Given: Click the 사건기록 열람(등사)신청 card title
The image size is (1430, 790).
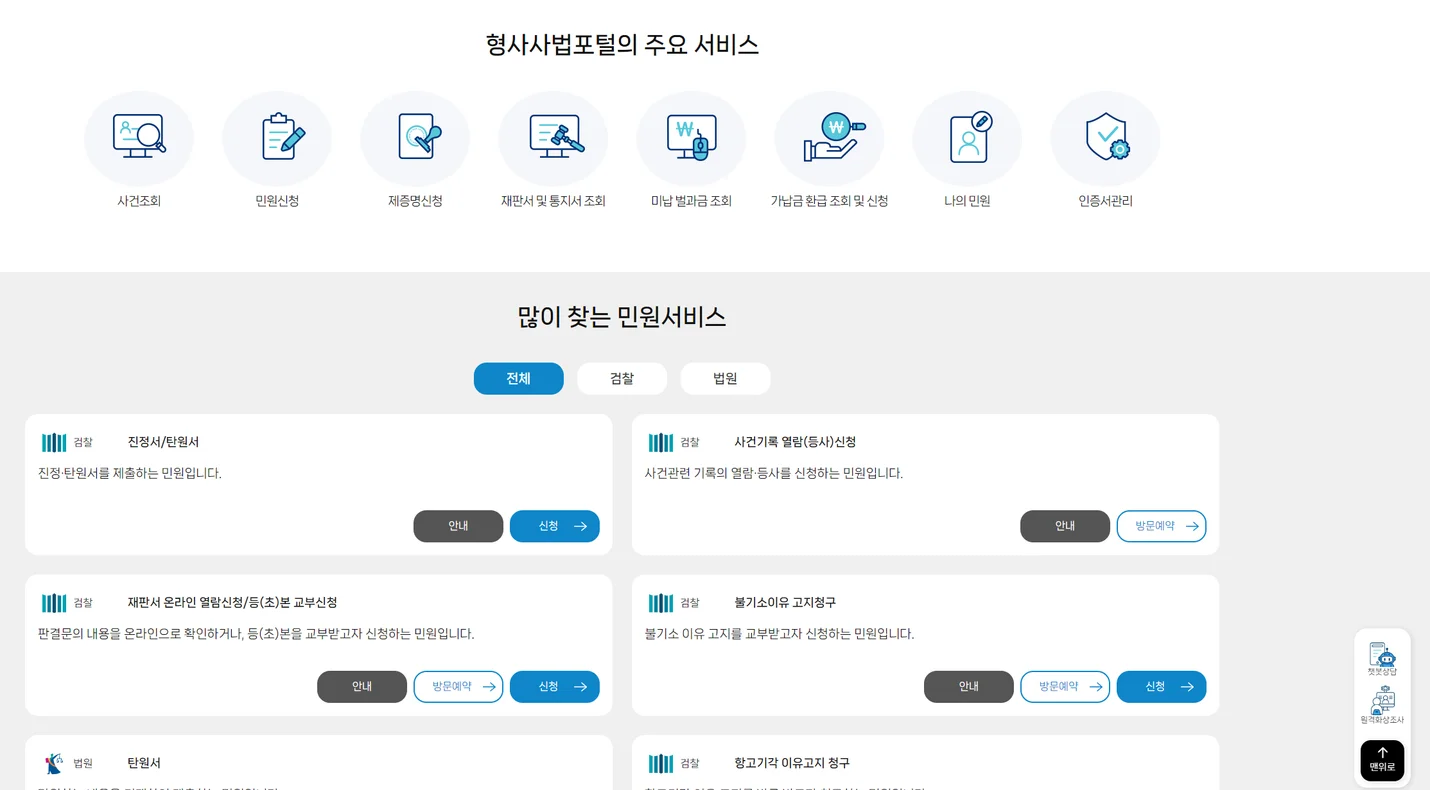Looking at the screenshot, I should point(795,442).
